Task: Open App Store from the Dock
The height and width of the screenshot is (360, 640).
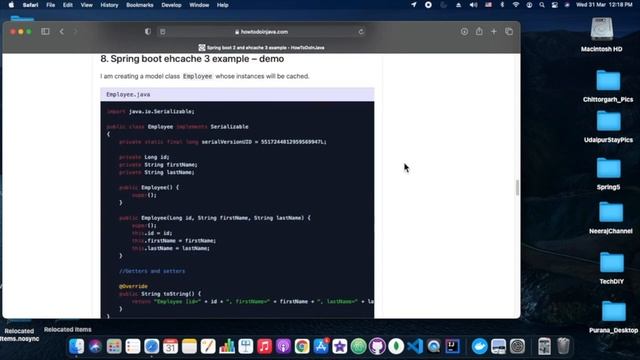Action: [321, 346]
